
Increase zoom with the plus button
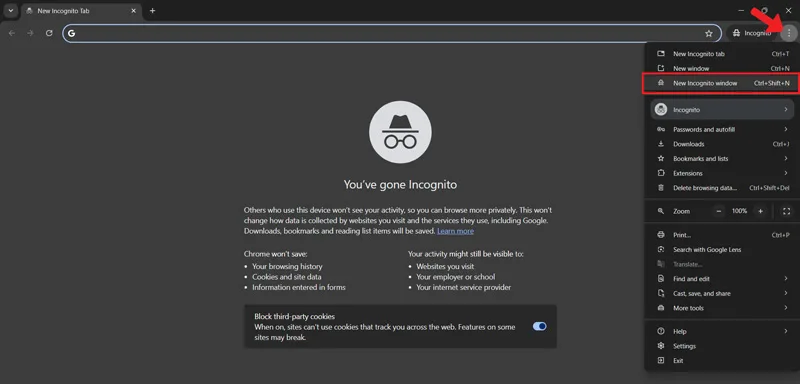(x=760, y=211)
